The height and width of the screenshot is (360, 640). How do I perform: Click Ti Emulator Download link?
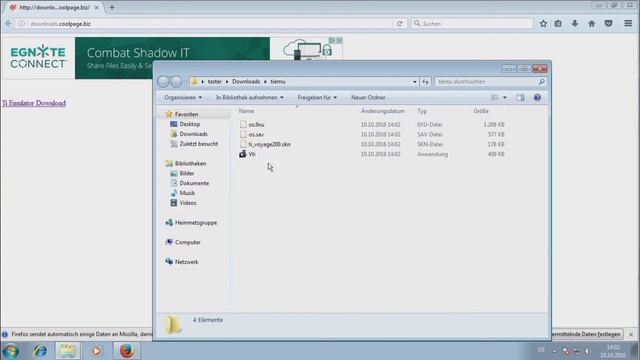34,103
